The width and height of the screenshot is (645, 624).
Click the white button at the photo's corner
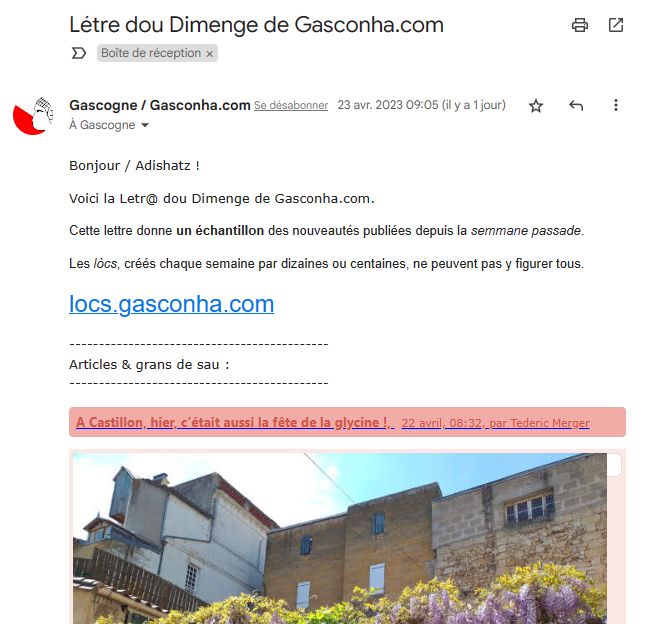614,465
